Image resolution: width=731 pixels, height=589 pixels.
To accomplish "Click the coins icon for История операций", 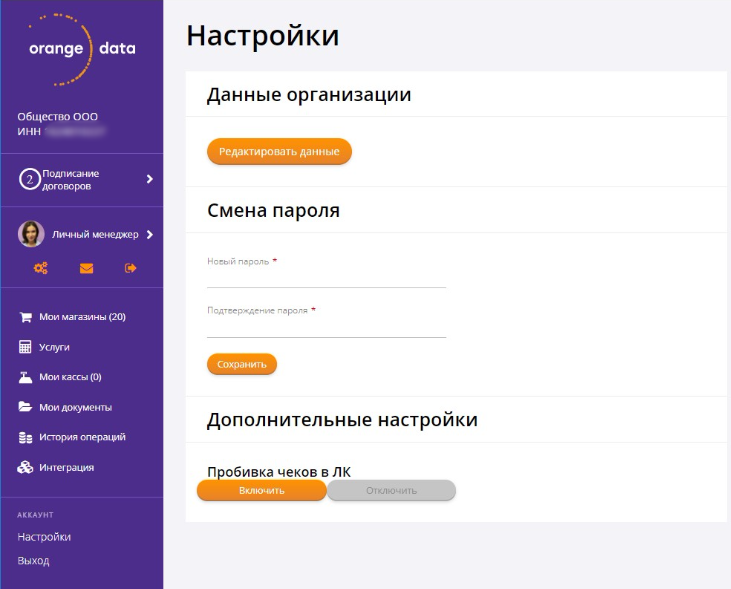I will point(26,437).
